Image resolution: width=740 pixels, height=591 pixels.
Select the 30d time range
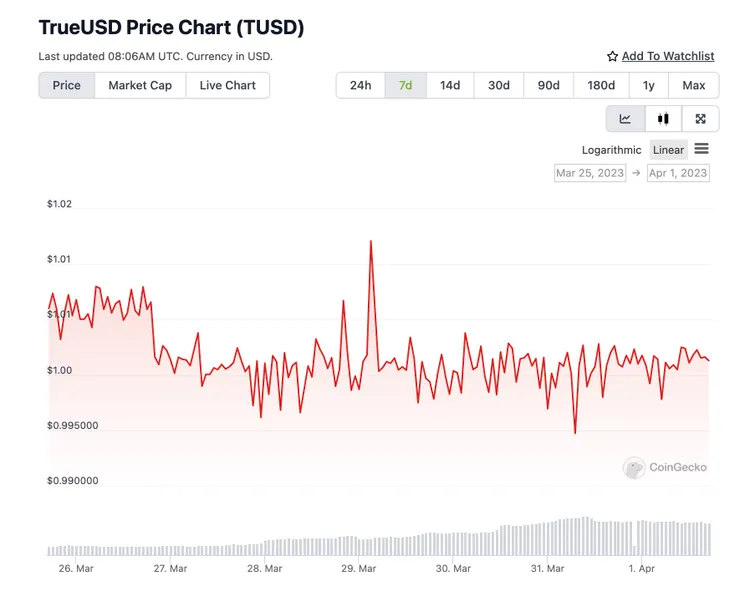499,86
